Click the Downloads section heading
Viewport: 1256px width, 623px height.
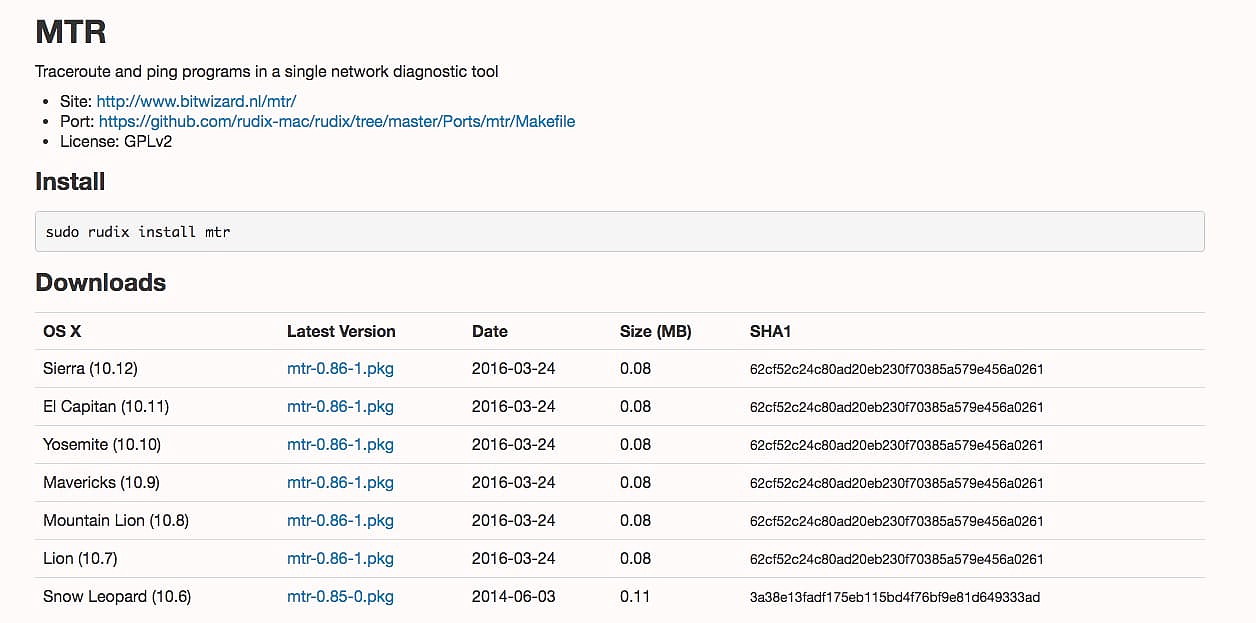[x=100, y=283]
